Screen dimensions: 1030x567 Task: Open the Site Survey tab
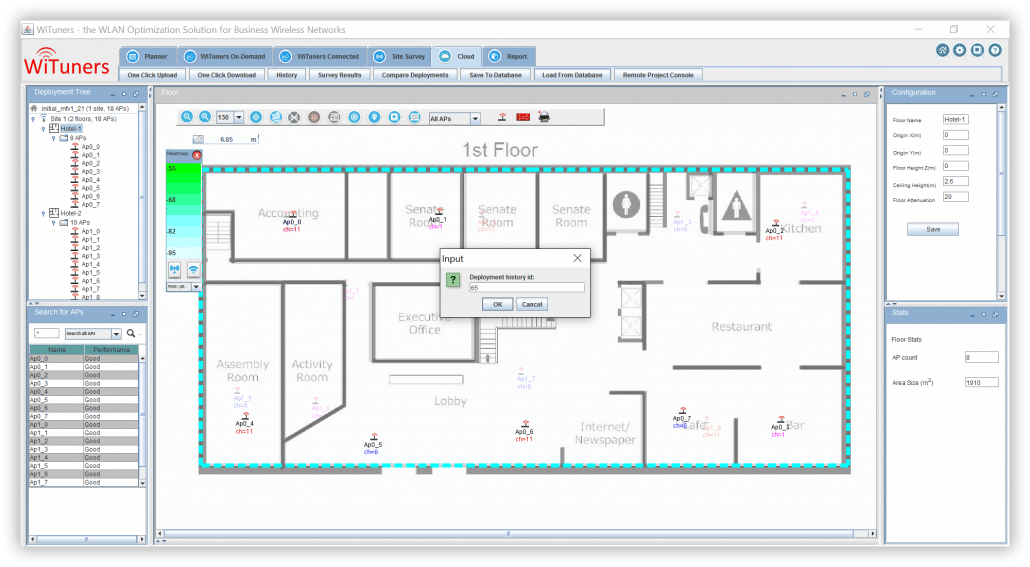click(399, 57)
